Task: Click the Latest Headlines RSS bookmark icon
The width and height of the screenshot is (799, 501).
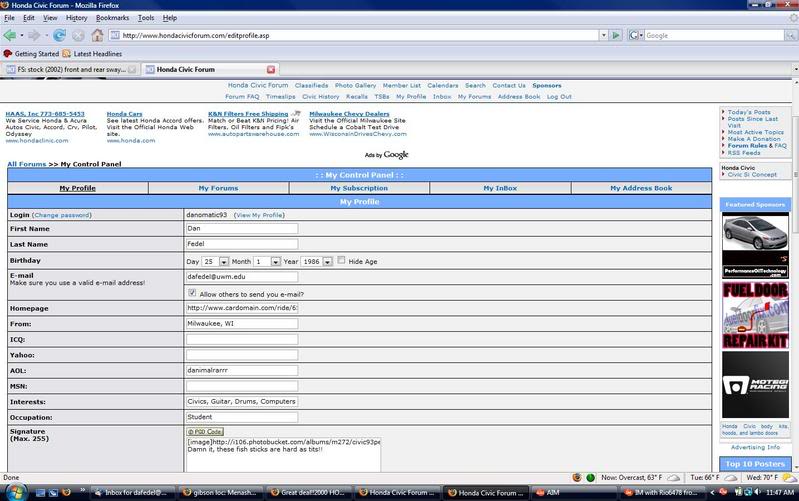Action: click(x=66, y=54)
